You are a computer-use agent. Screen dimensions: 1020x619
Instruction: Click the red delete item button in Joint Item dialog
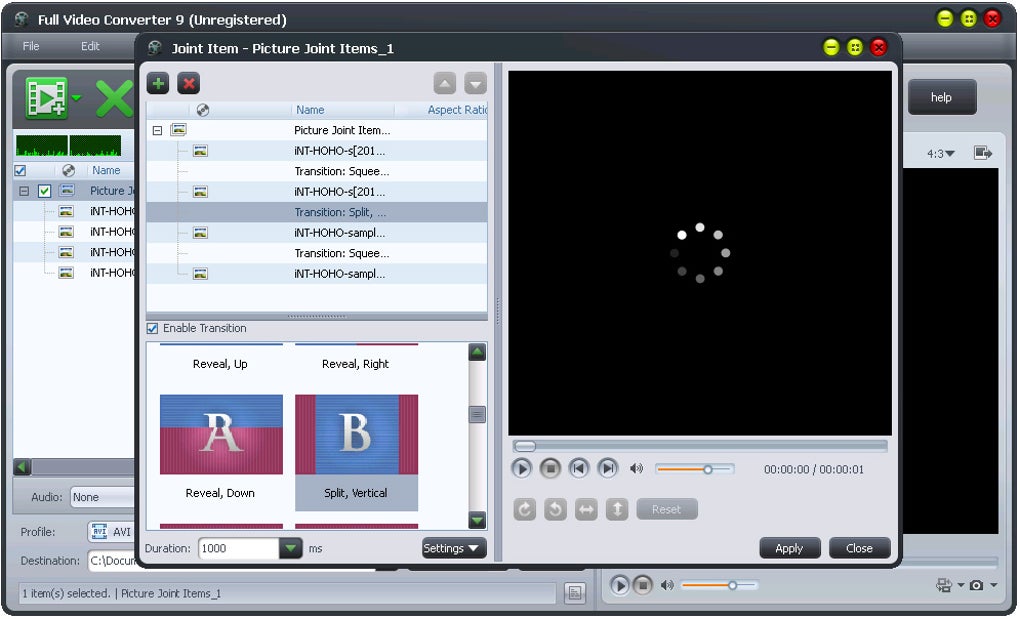point(189,83)
